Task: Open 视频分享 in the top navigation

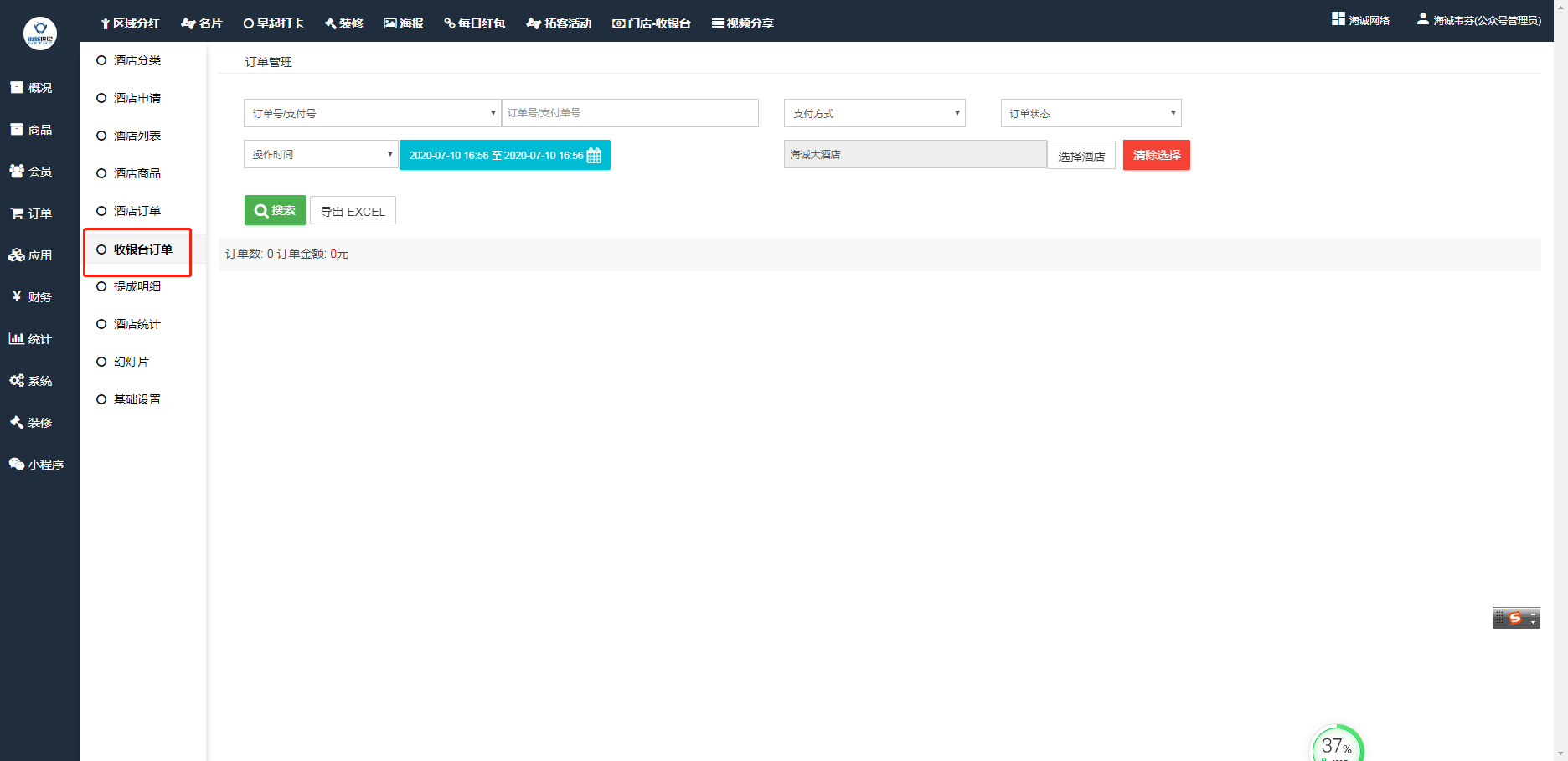Action: [743, 23]
